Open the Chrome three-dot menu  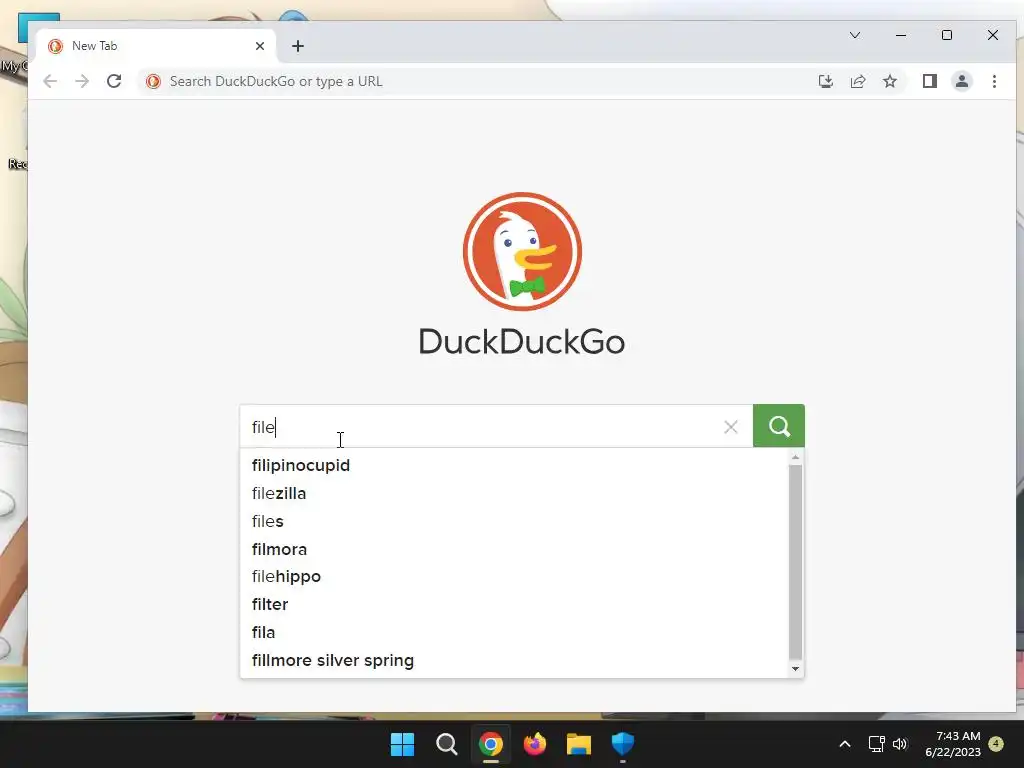(x=994, y=82)
